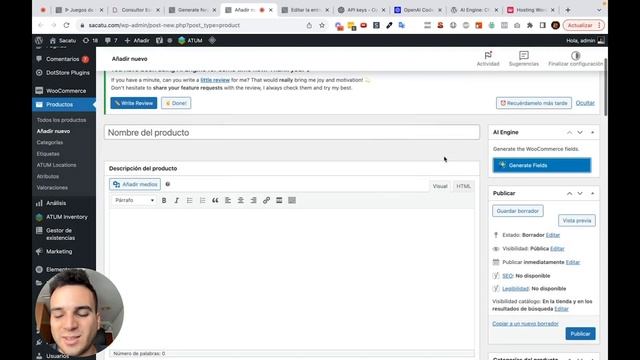Move AI Engine panel up

pos(569,132)
